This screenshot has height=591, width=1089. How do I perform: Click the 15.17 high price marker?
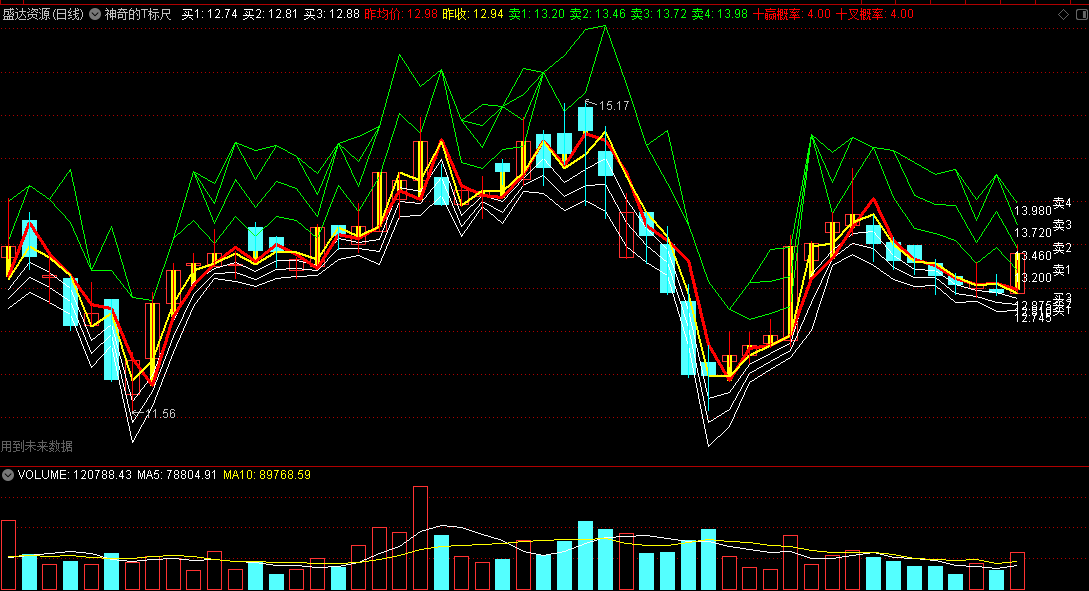pos(613,106)
